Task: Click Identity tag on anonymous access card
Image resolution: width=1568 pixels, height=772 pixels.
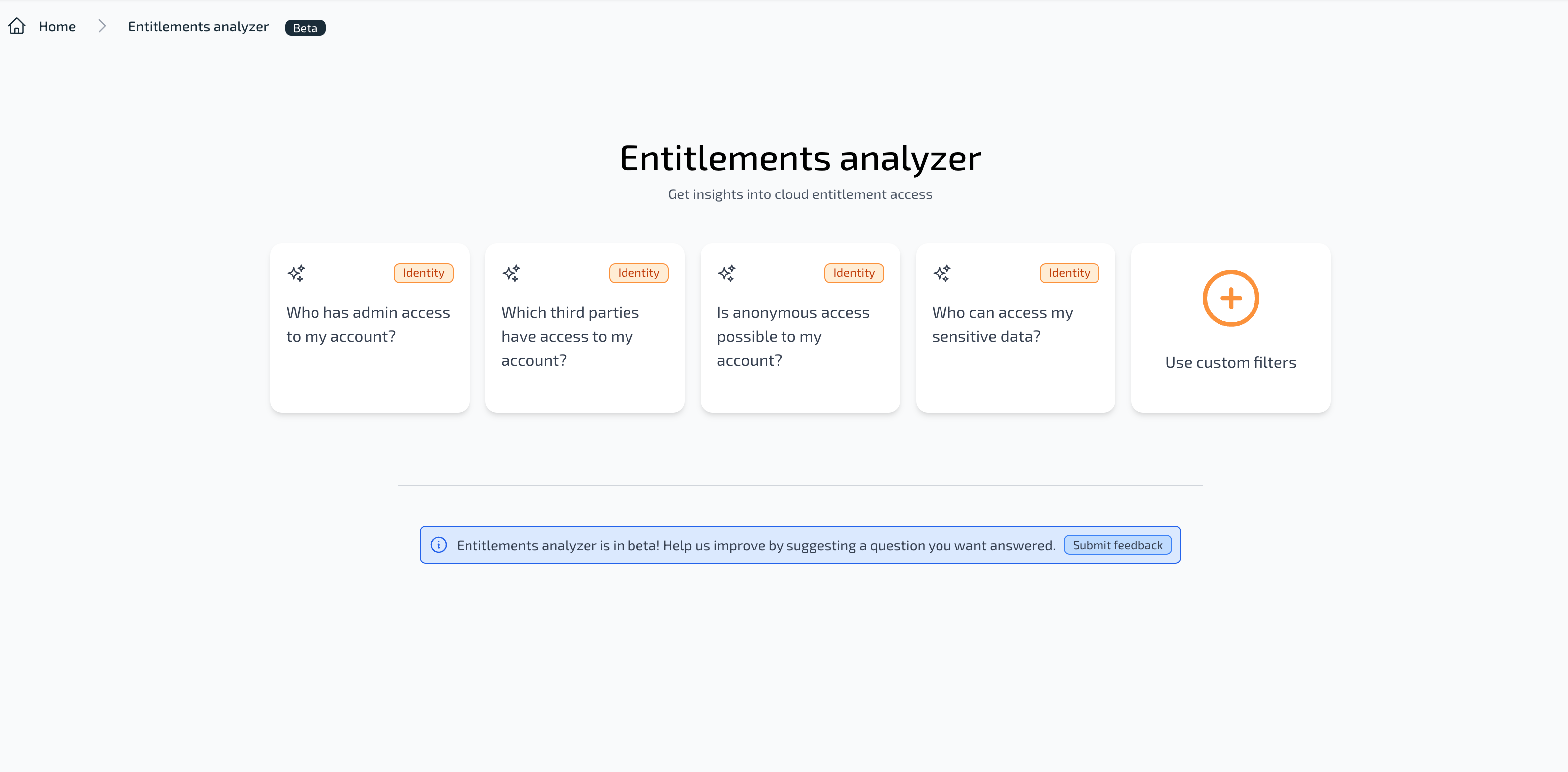Action: [854, 273]
